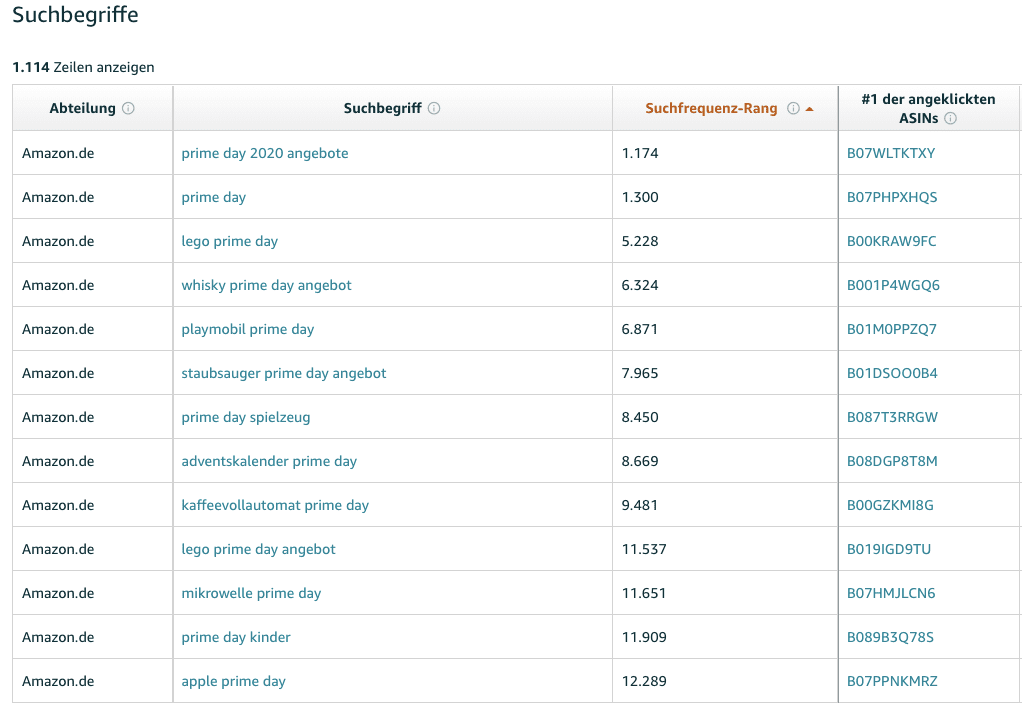Select rank value 6.871

point(639,329)
